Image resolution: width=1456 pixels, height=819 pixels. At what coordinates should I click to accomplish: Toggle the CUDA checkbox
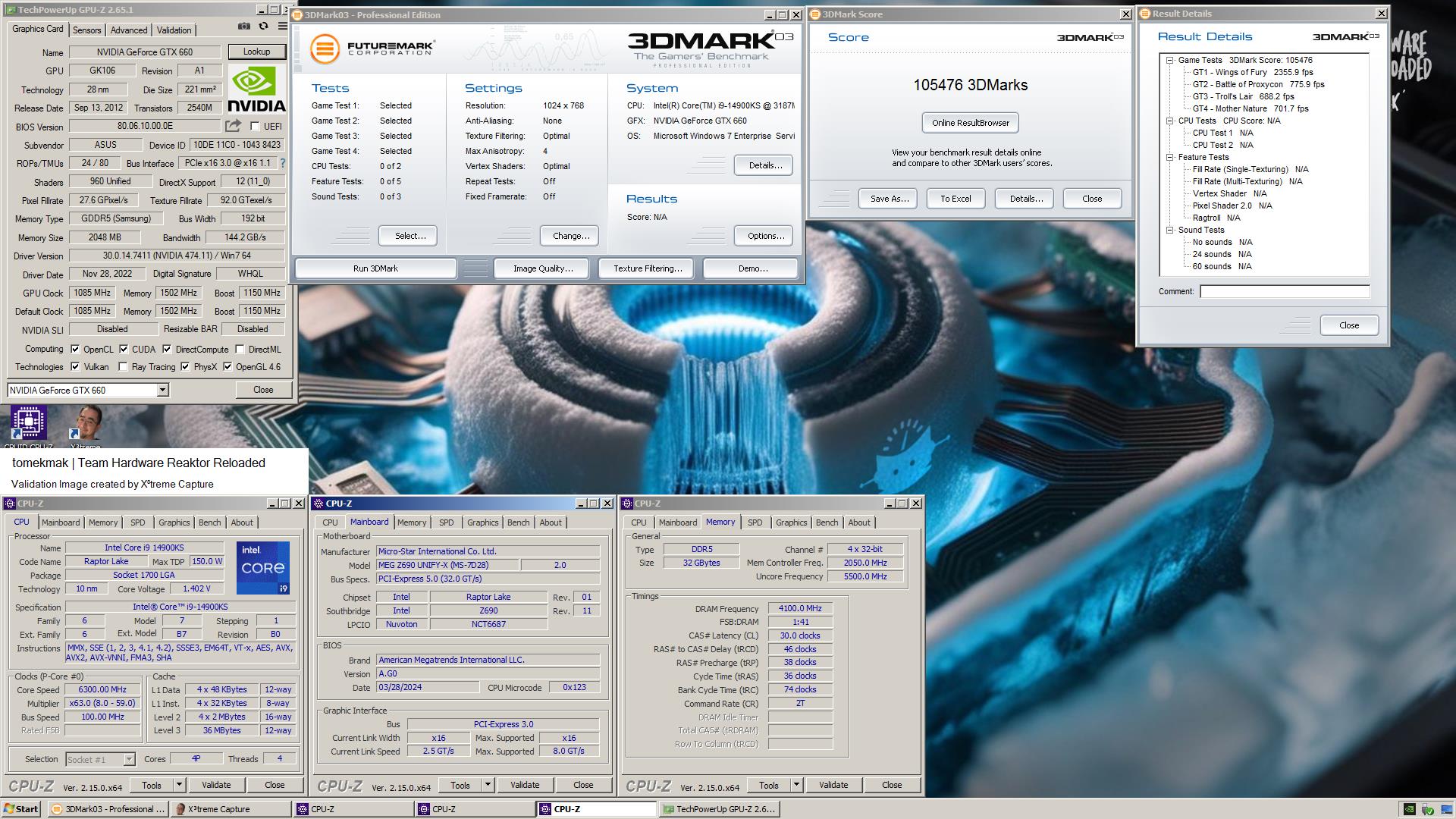point(124,350)
